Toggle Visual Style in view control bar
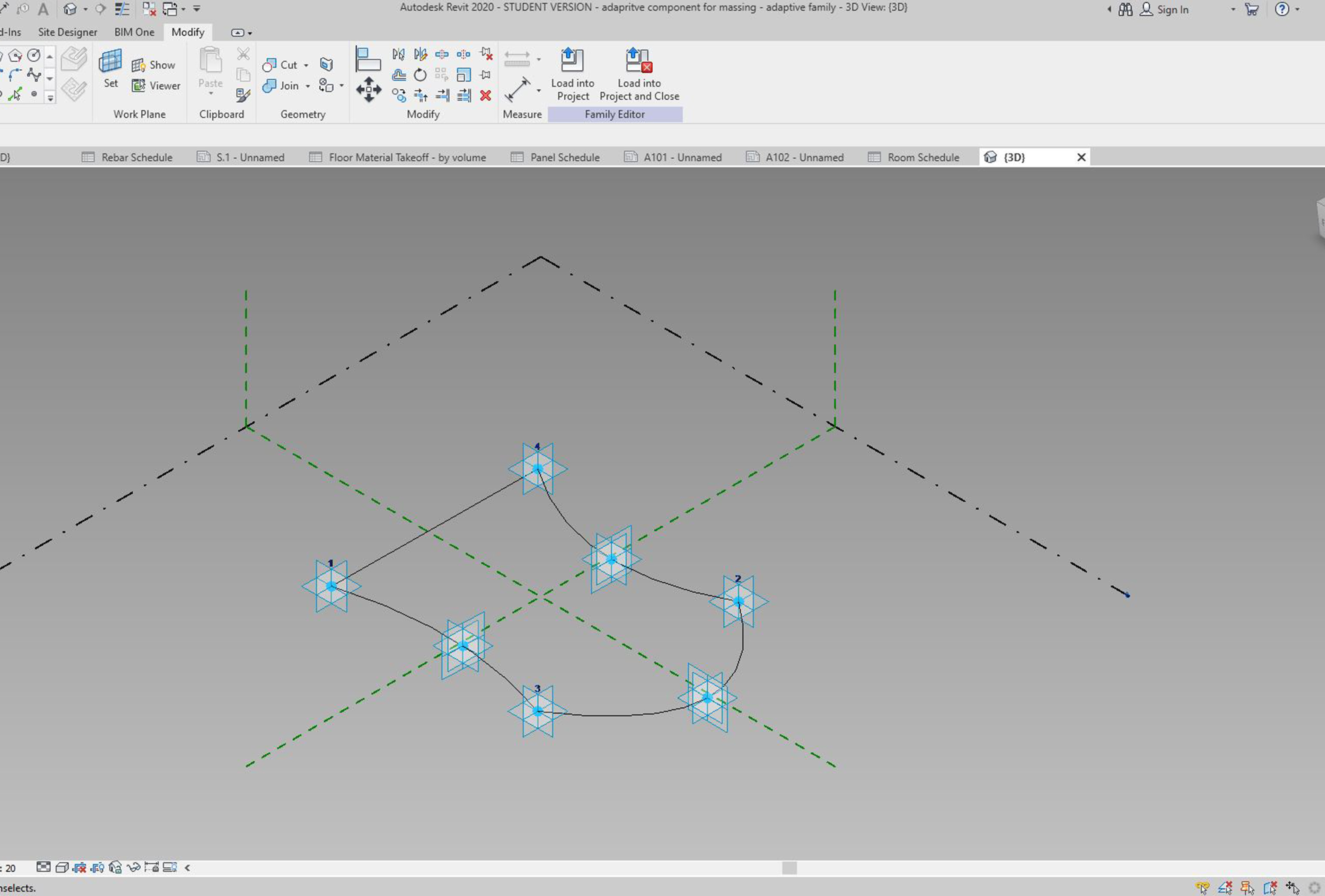Viewport: 1325px width, 896px height. (62, 868)
